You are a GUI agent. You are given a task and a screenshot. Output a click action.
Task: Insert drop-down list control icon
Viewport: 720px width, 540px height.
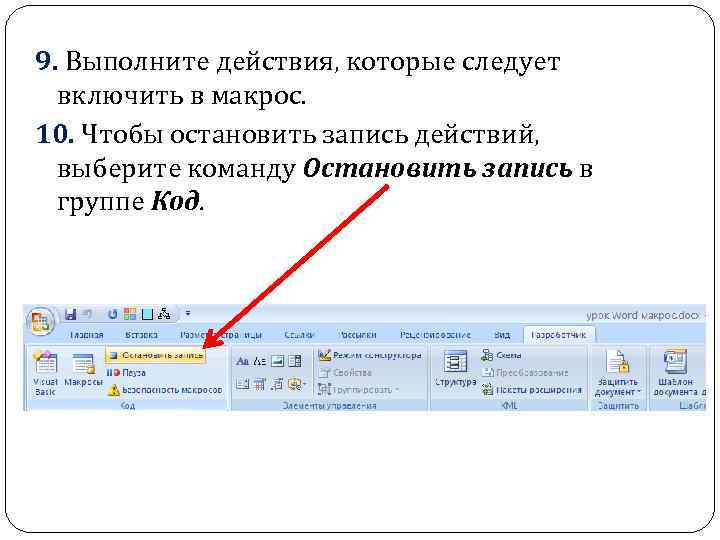[x=242, y=384]
